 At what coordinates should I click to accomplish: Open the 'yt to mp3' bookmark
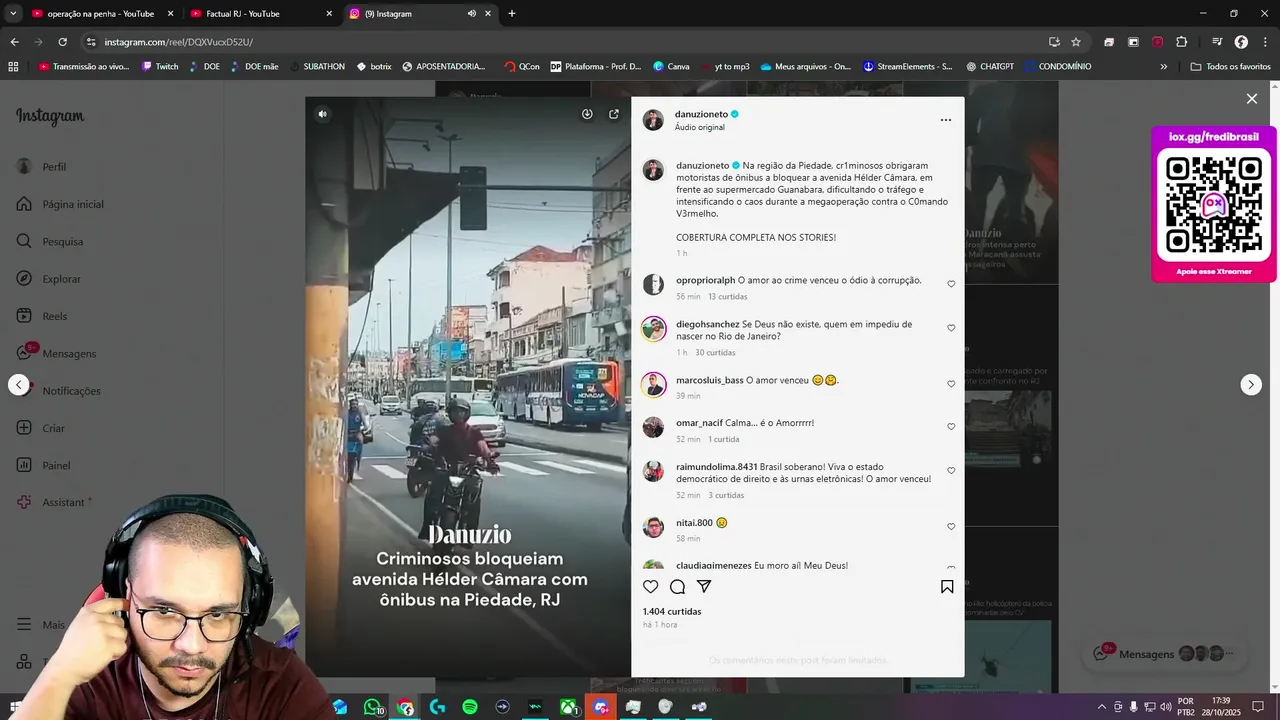pos(725,67)
